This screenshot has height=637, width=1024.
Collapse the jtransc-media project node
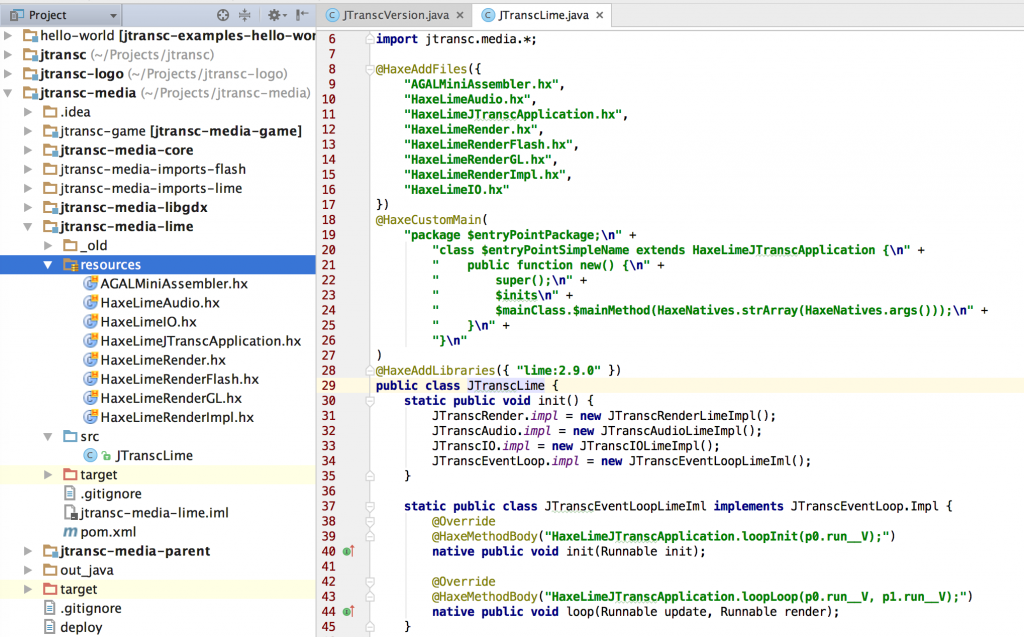10,93
